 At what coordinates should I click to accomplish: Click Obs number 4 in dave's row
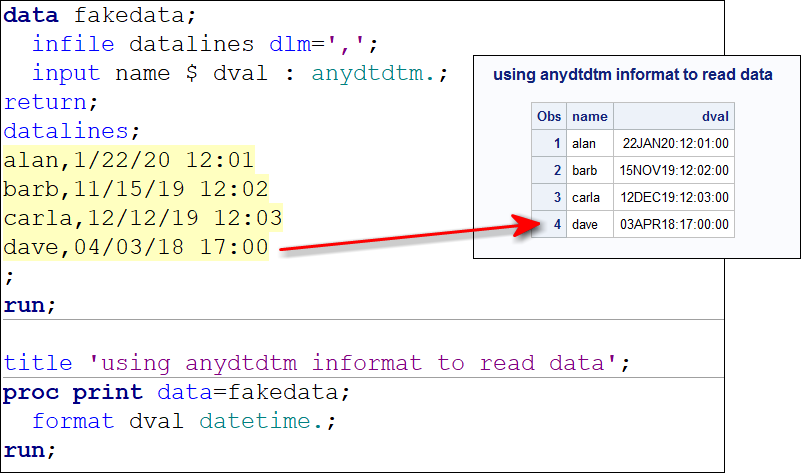pyautogui.click(x=549, y=224)
